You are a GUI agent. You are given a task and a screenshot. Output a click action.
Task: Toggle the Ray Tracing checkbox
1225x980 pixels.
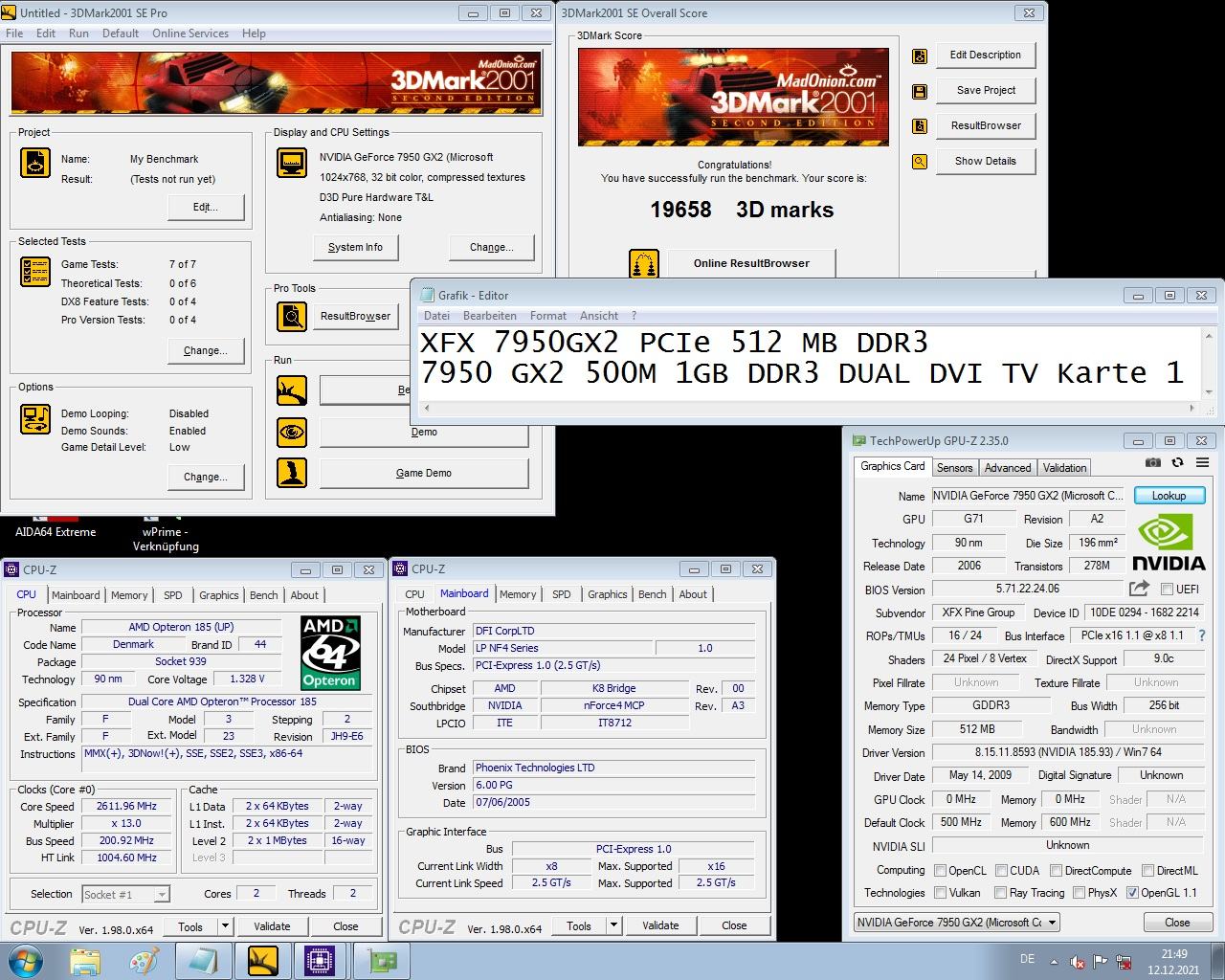(x=1001, y=893)
